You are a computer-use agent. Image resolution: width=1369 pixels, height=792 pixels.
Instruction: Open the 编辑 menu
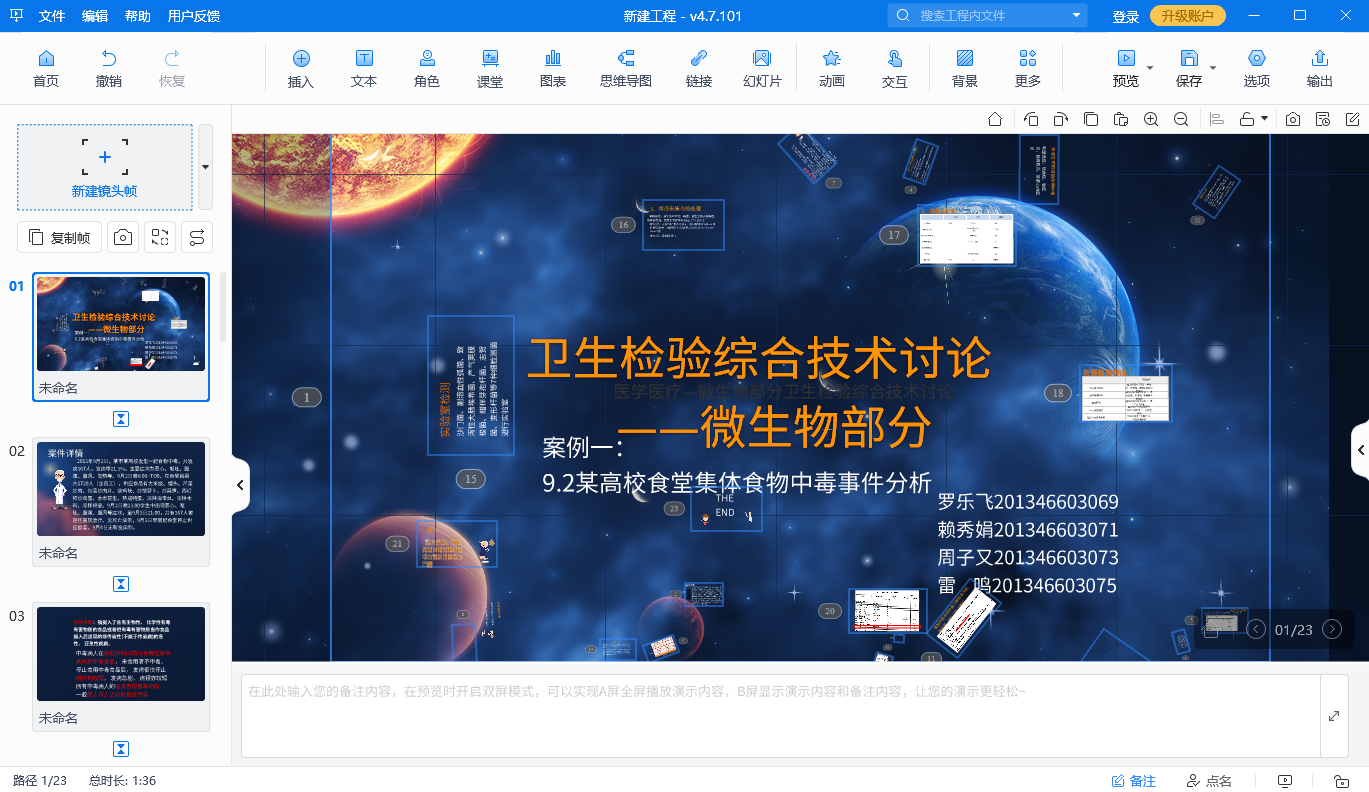[x=95, y=16]
